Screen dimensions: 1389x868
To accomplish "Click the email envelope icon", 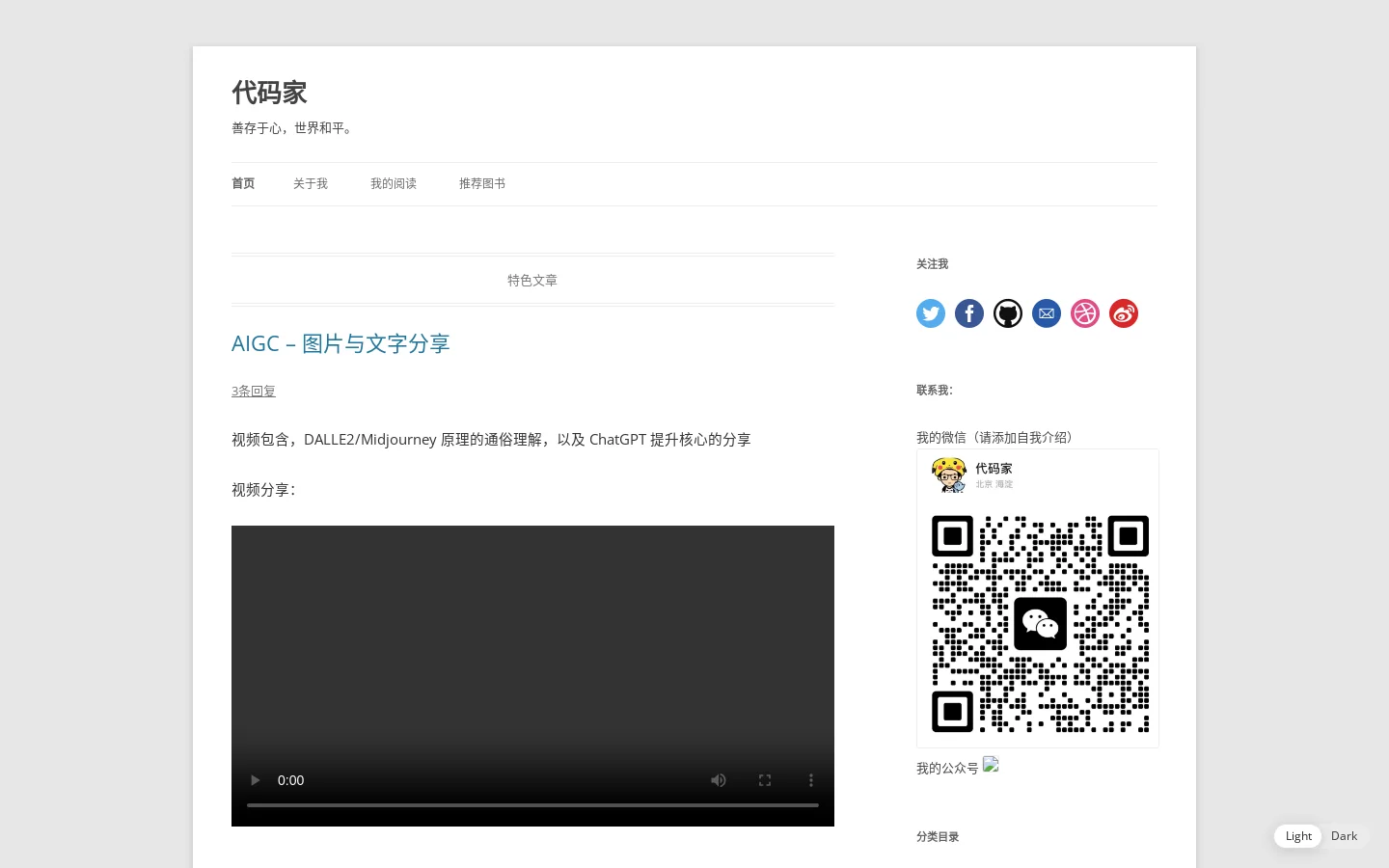I will point(1047,313).
